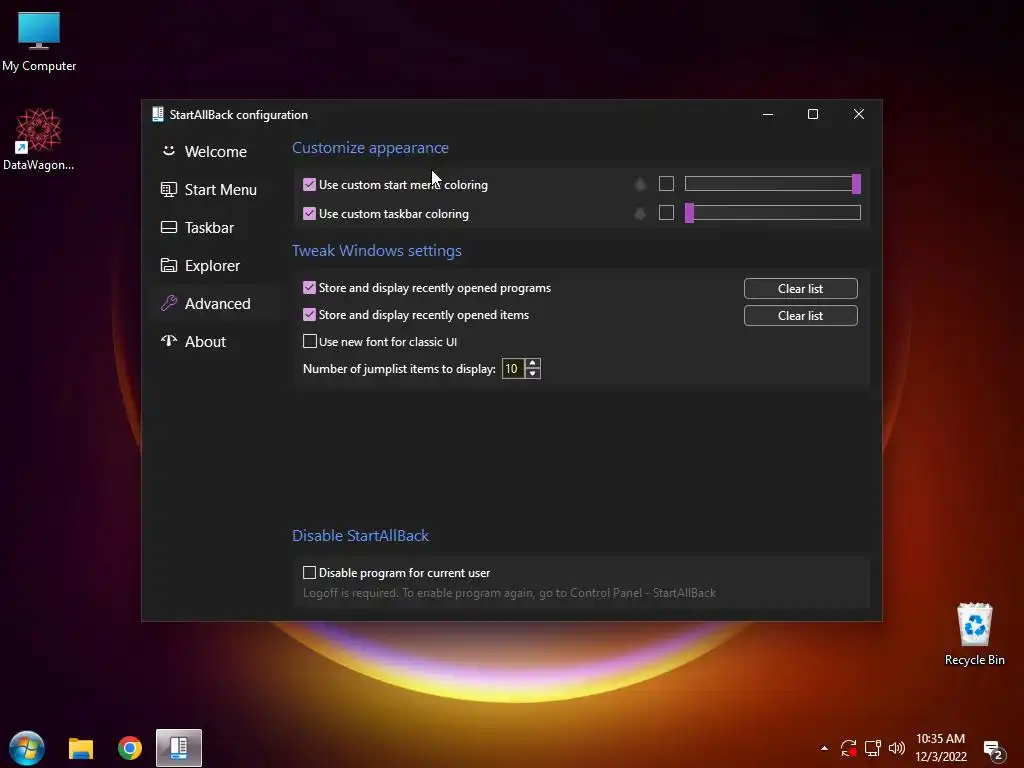Open the start menu color swatch
The image size is (1024, 768).
pos(666,184)
